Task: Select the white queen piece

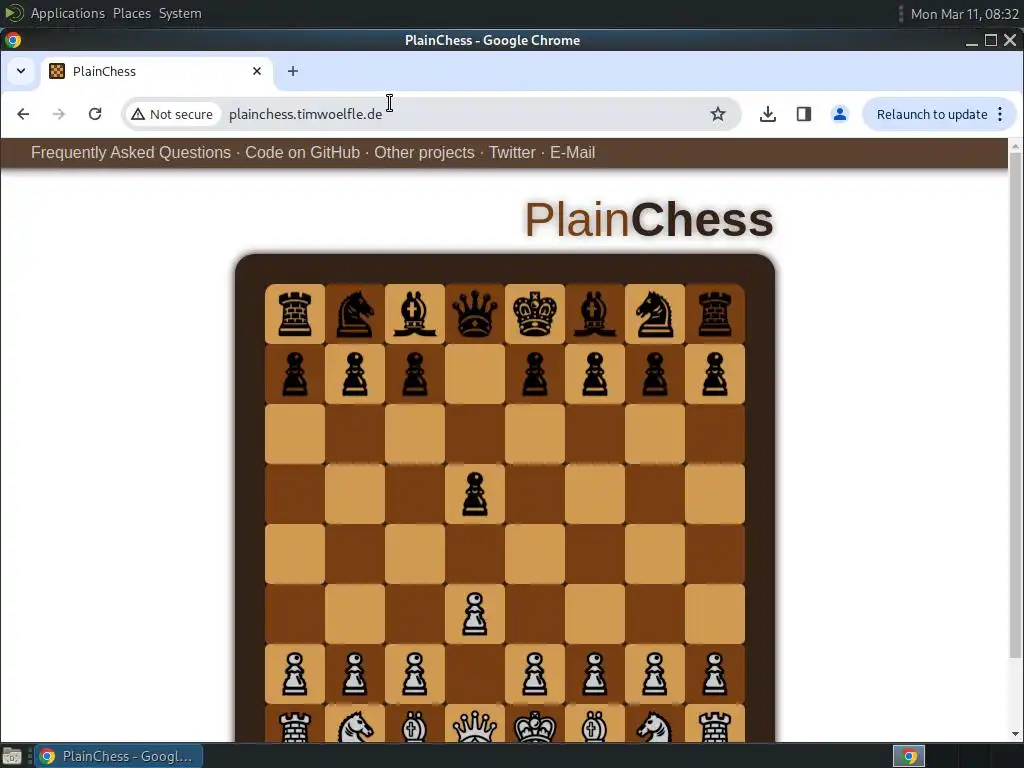Action: (x=475, y=726)
